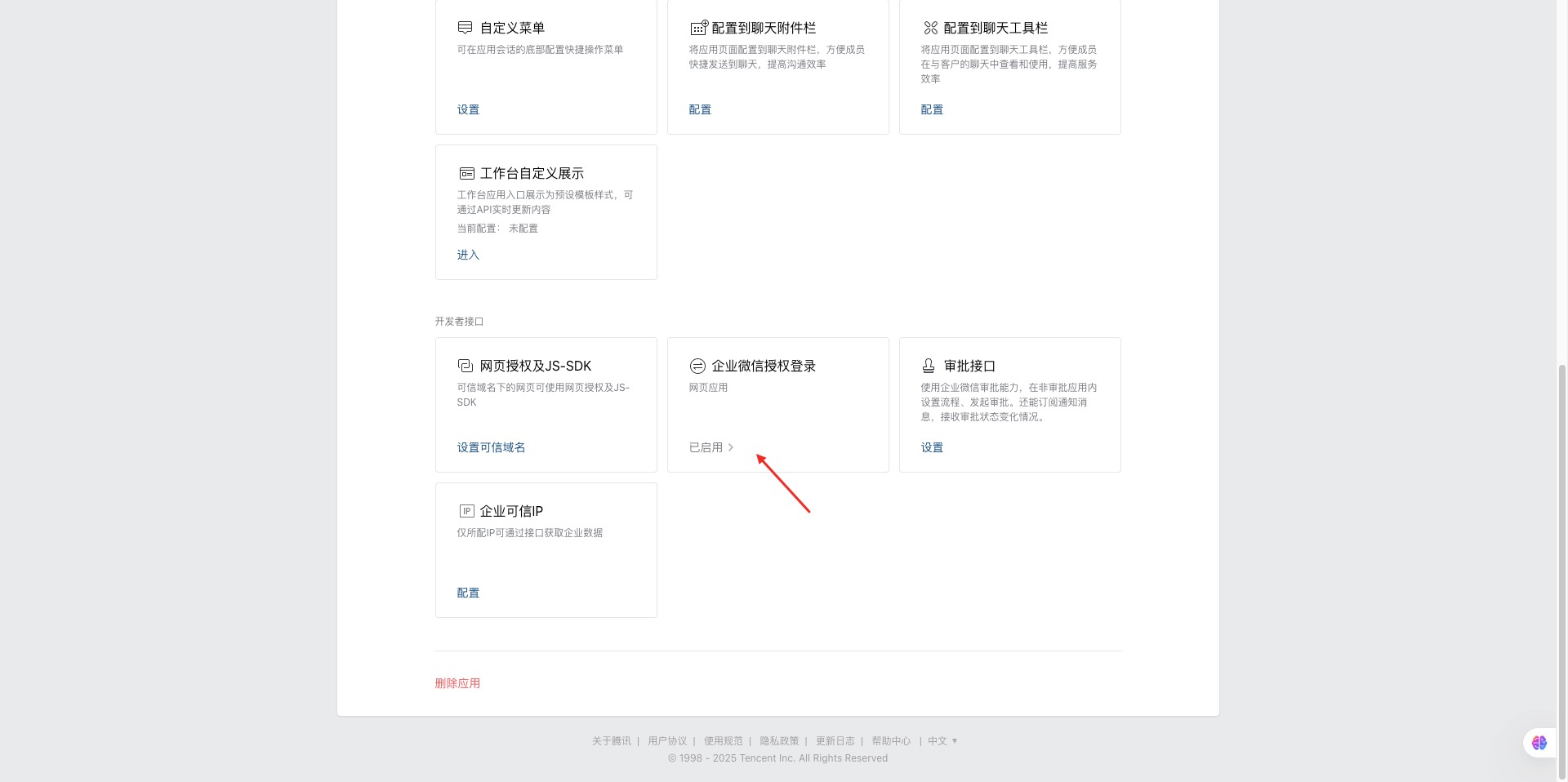Open the floating brain assistant icon
Viewport: 1568px width, 782px height.
tap(1539, 743)
